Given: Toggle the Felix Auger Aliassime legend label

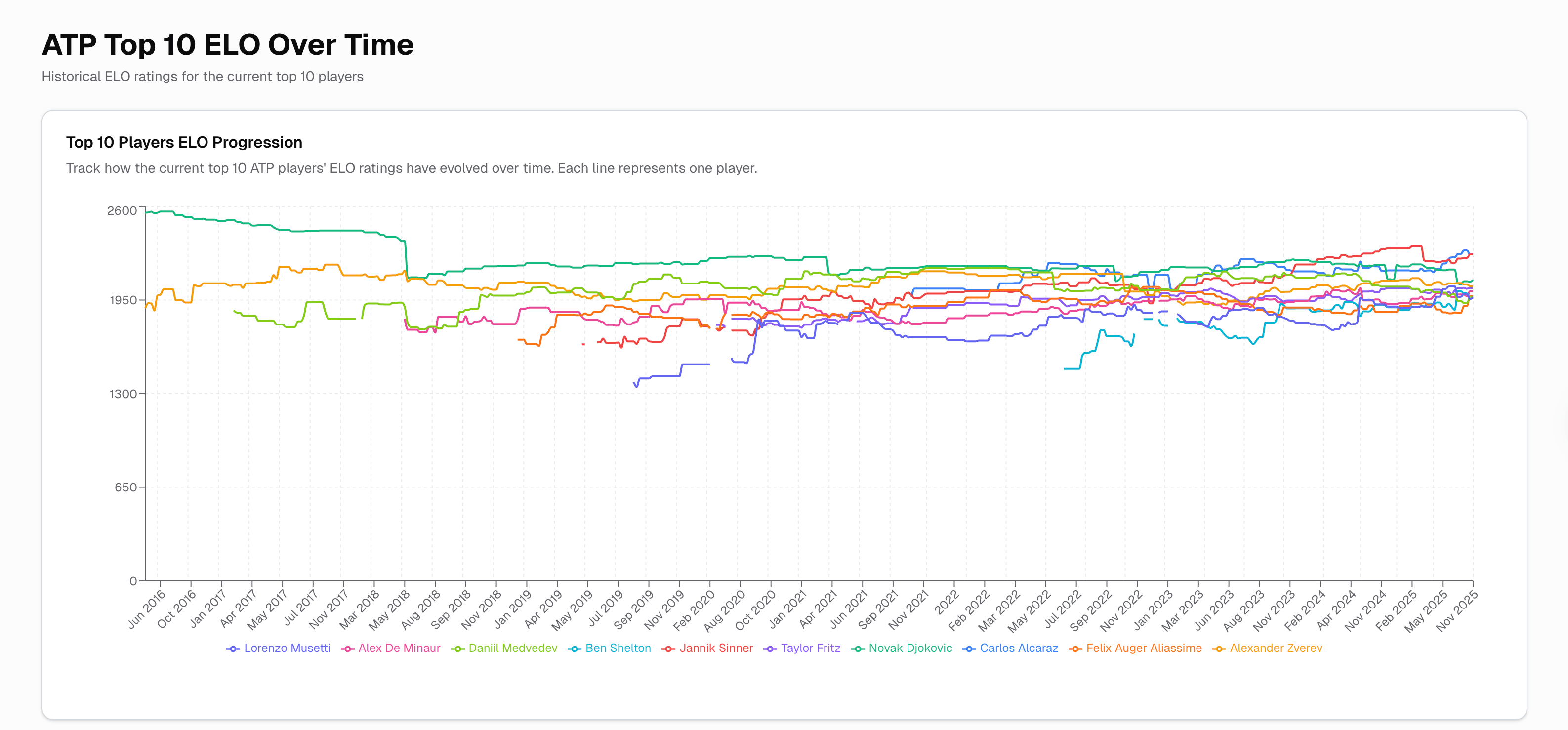Looking at the screenshot, I should (1143, 649).
